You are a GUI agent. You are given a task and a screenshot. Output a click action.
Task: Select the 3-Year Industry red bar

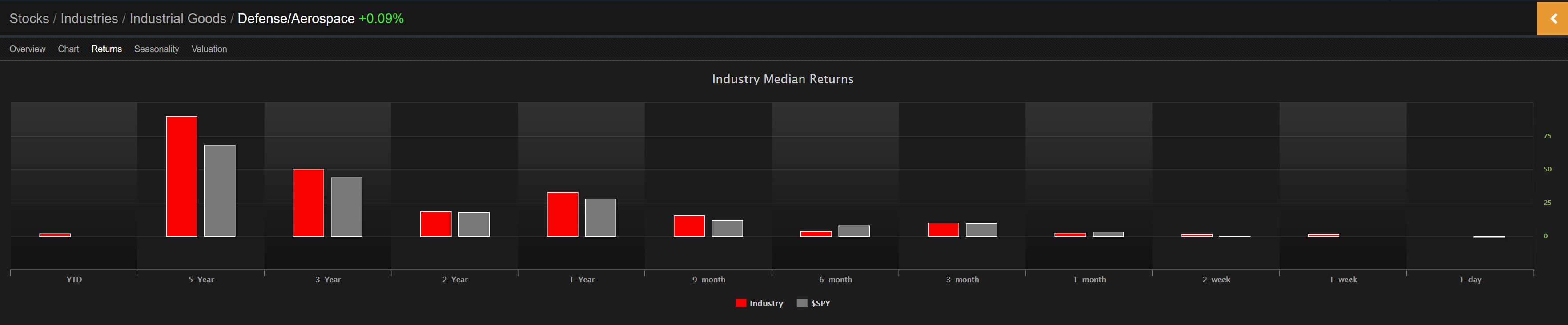click(309, 203)
